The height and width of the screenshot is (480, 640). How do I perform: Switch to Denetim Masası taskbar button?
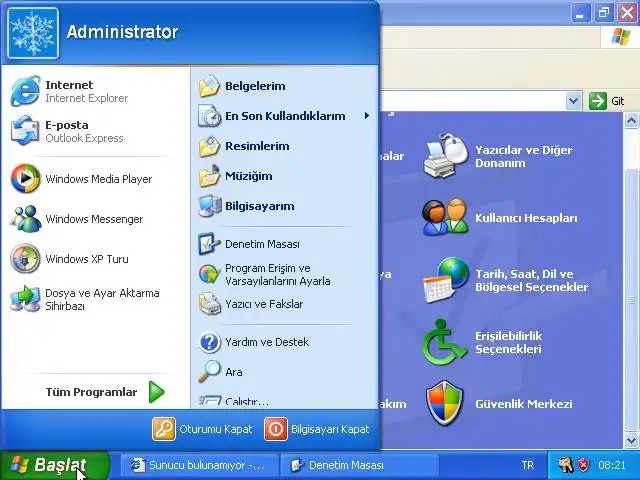click(359, 465)
